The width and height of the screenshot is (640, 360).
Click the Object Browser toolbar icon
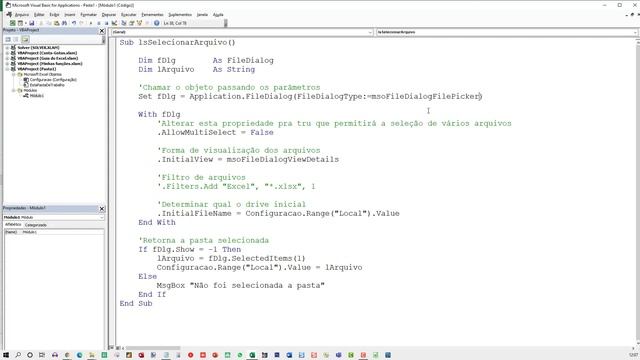139,23
